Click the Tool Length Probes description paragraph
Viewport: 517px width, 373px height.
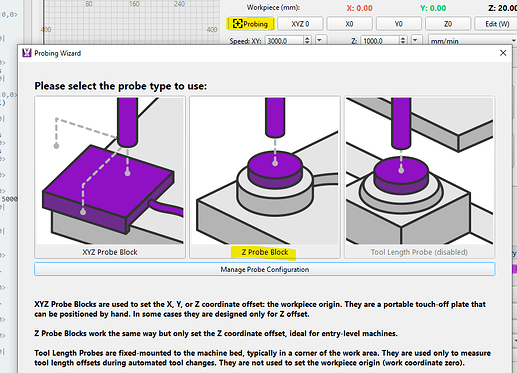263,358
